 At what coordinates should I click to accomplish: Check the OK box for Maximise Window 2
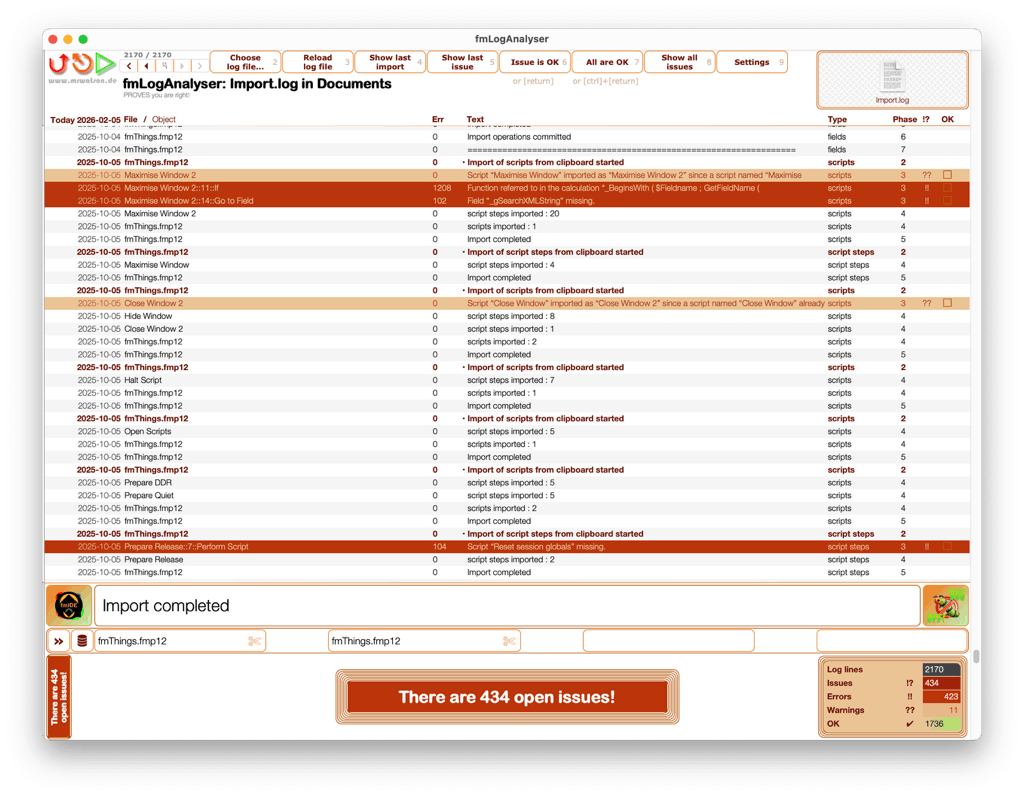[x=947, y=174]
